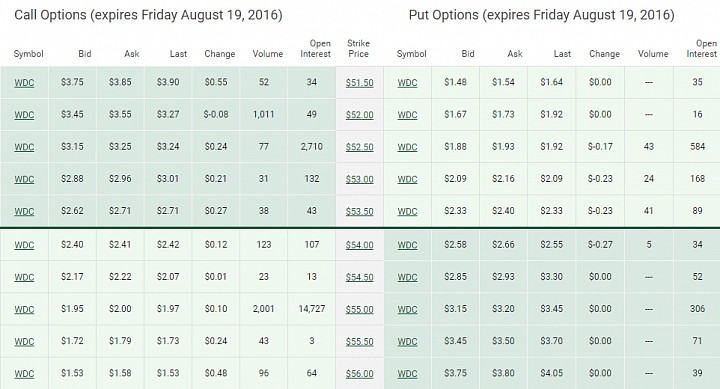
Task: Select the put options Change column header
Action: point(604,54)
